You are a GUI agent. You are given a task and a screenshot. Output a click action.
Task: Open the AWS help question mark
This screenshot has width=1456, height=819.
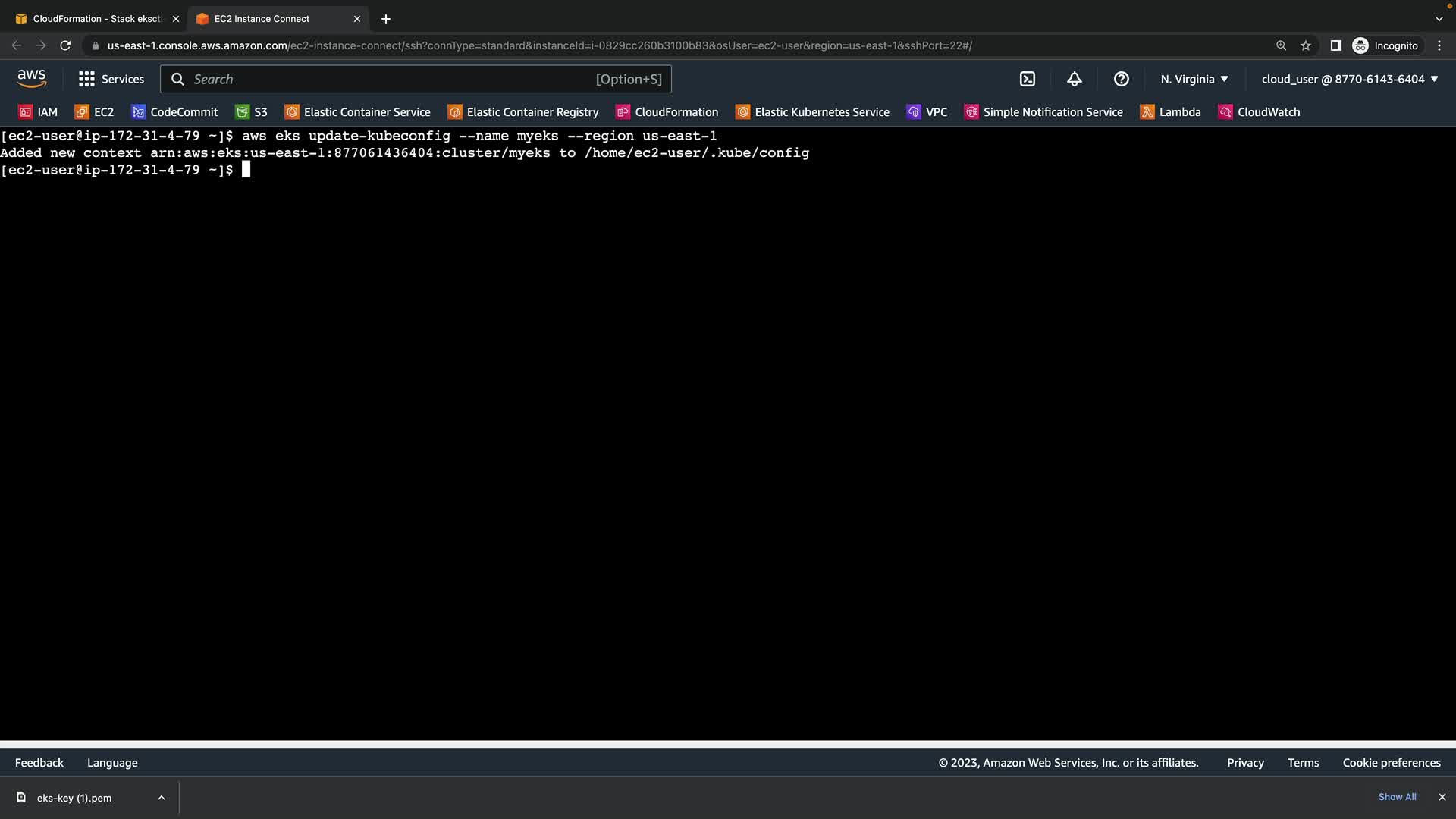click(1121, 79)
